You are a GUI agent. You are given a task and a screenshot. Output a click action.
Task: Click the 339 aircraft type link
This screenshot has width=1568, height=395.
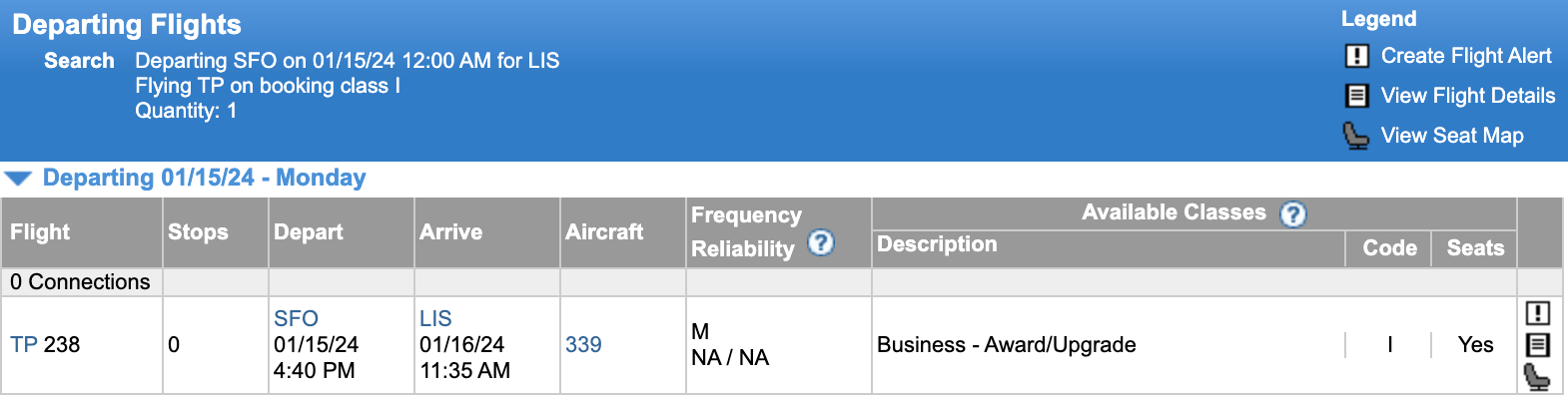[x=583, y=345]
